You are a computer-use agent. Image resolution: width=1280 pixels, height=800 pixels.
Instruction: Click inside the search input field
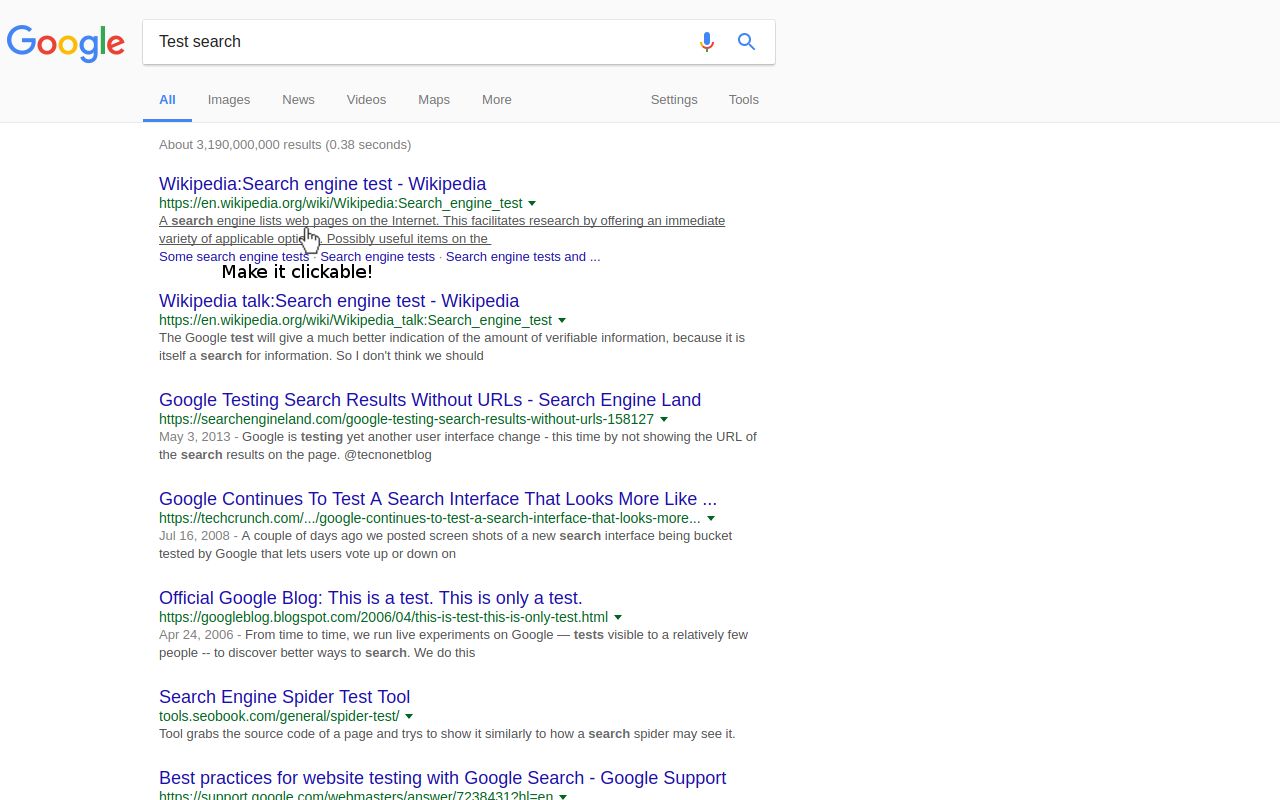tap(400, 42)
